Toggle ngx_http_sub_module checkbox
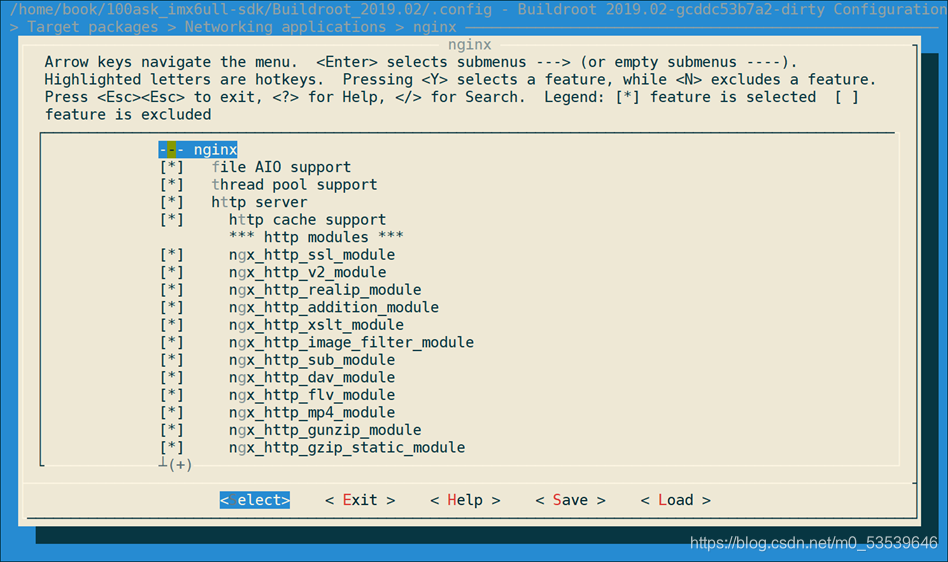The height and width of the screenshot is (562, 948). [172, 360]
